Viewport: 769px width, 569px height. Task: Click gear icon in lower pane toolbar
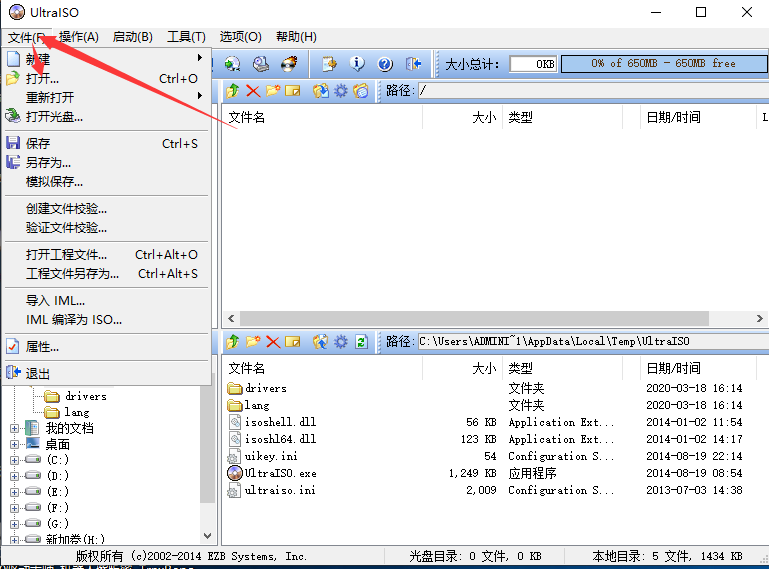click(340, 341)
